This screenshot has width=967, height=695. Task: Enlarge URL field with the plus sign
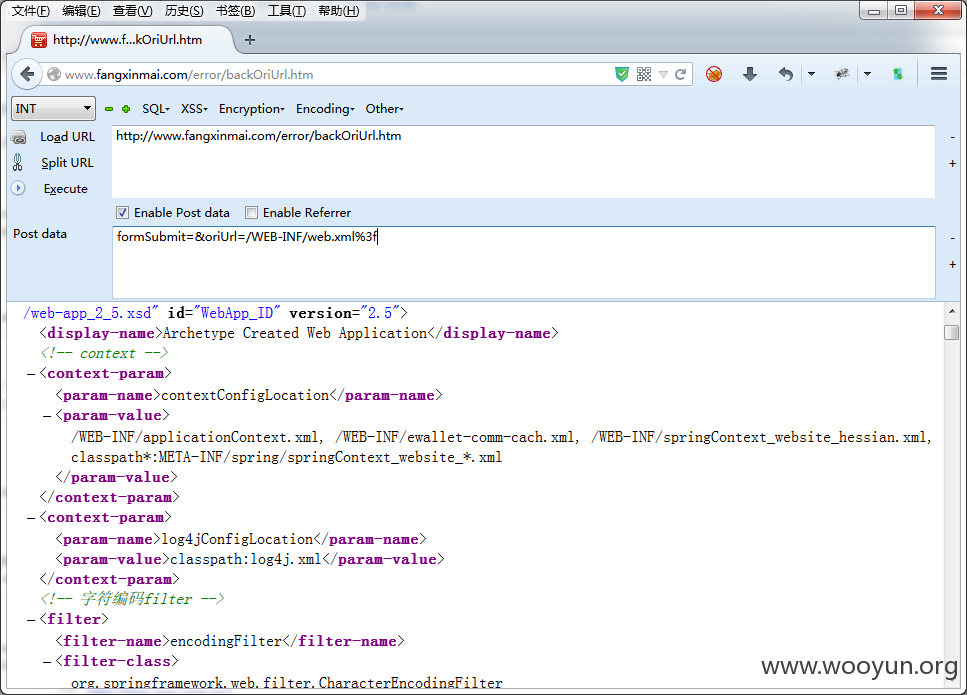(952, 163)
